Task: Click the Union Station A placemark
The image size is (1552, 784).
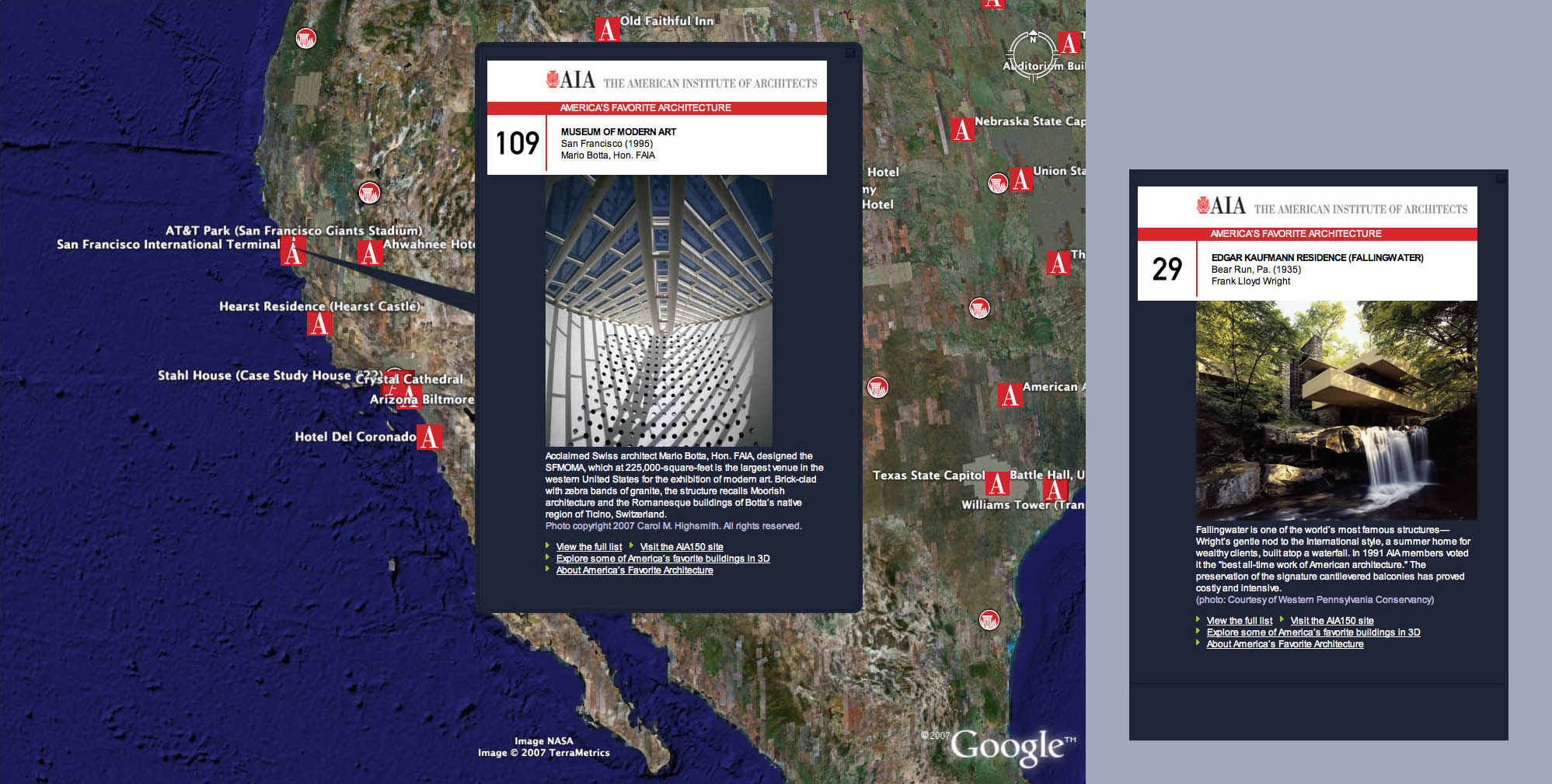Action: click(x=1021, y=179)
